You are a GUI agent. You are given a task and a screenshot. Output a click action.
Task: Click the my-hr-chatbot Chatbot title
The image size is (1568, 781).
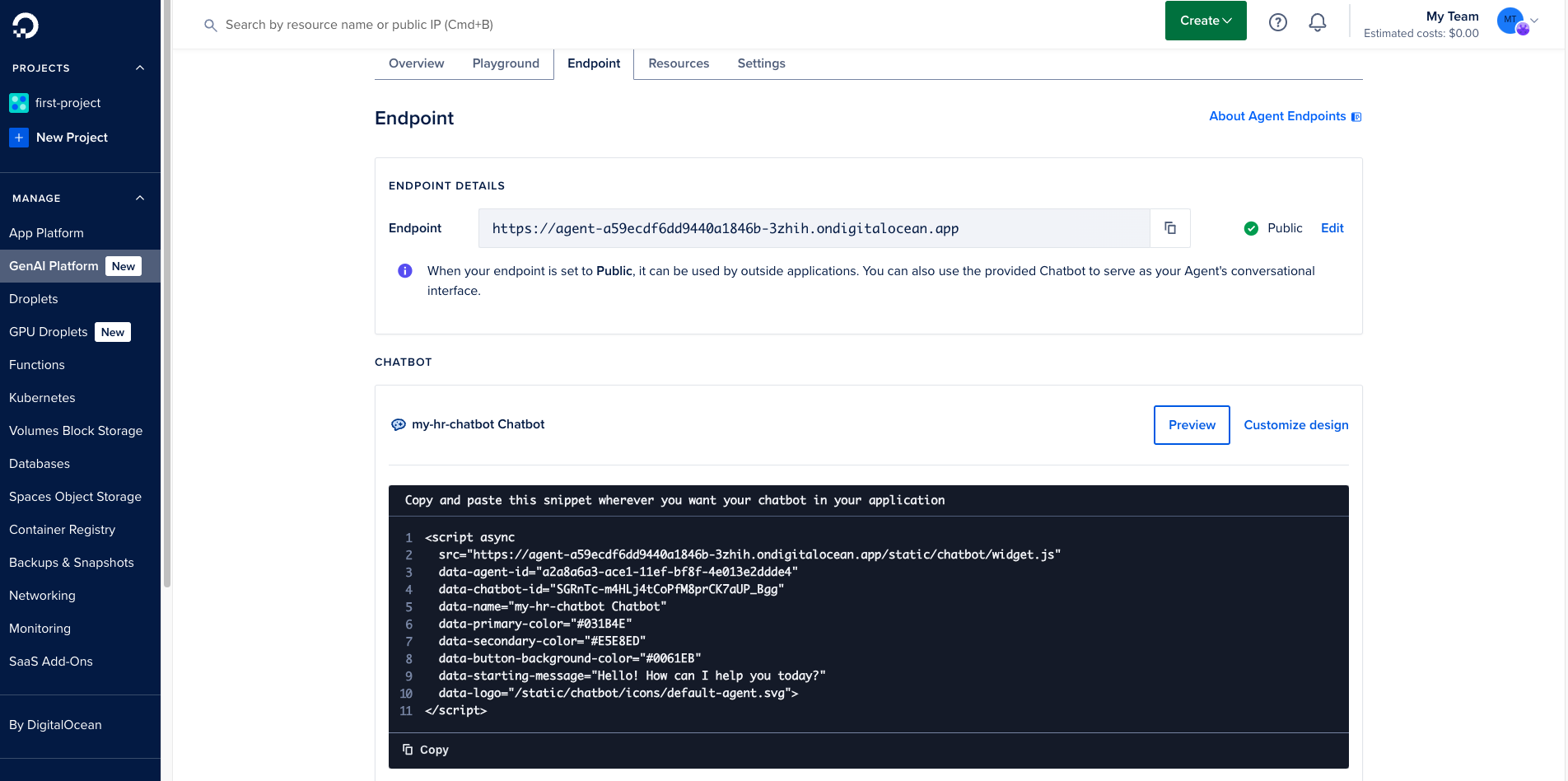(478, 424)
